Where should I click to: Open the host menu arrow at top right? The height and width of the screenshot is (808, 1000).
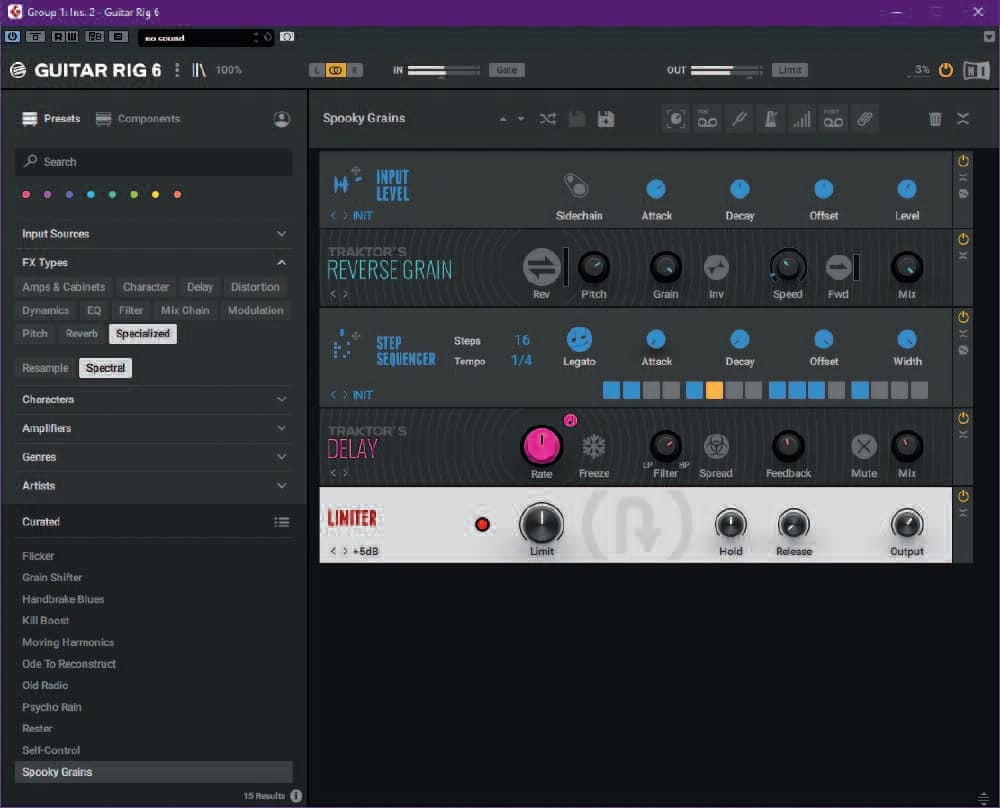pyautogui.click(x=989, y=37)
